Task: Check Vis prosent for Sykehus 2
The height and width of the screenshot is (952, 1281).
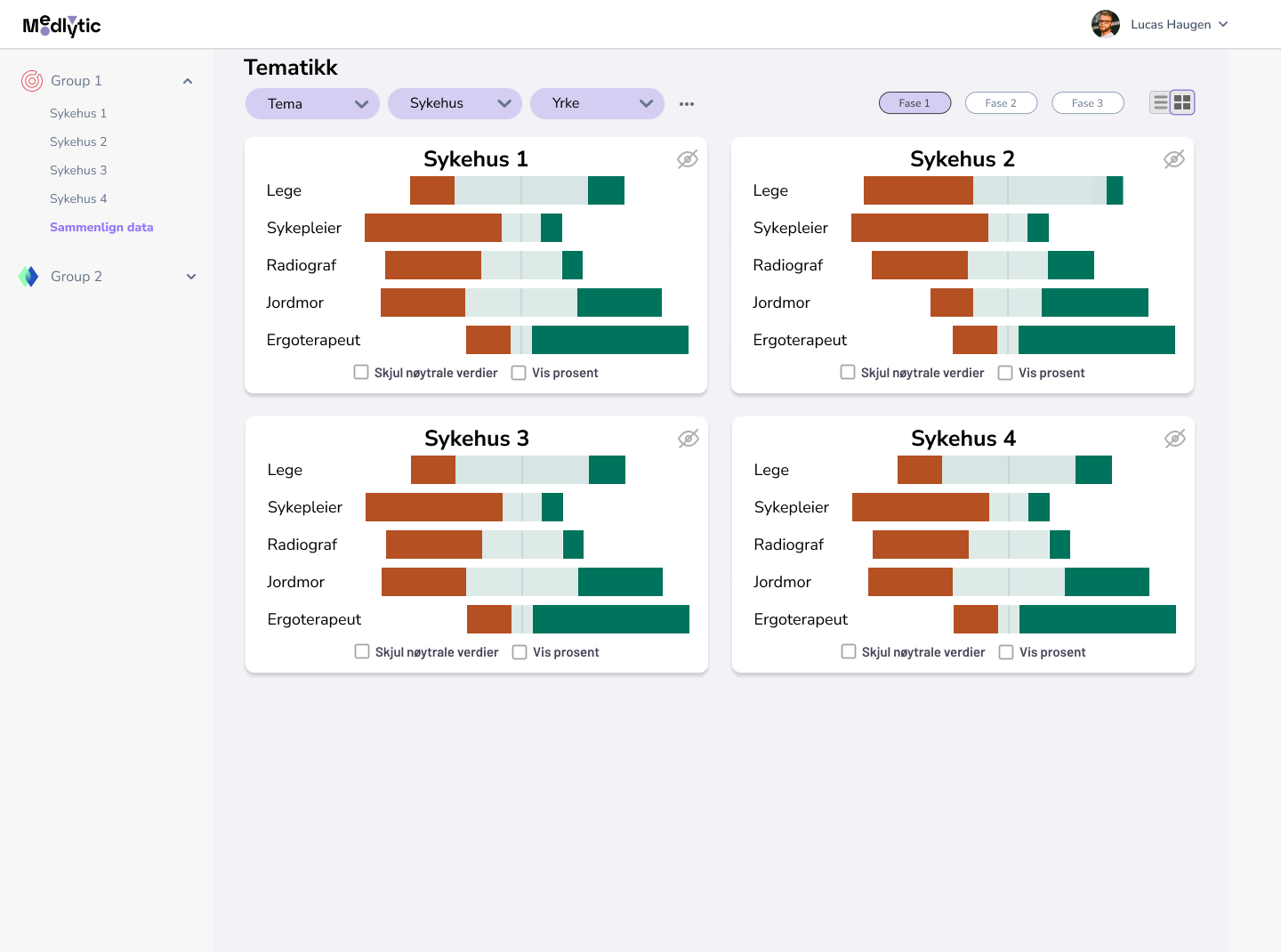Action: (x=1005, y=373)
